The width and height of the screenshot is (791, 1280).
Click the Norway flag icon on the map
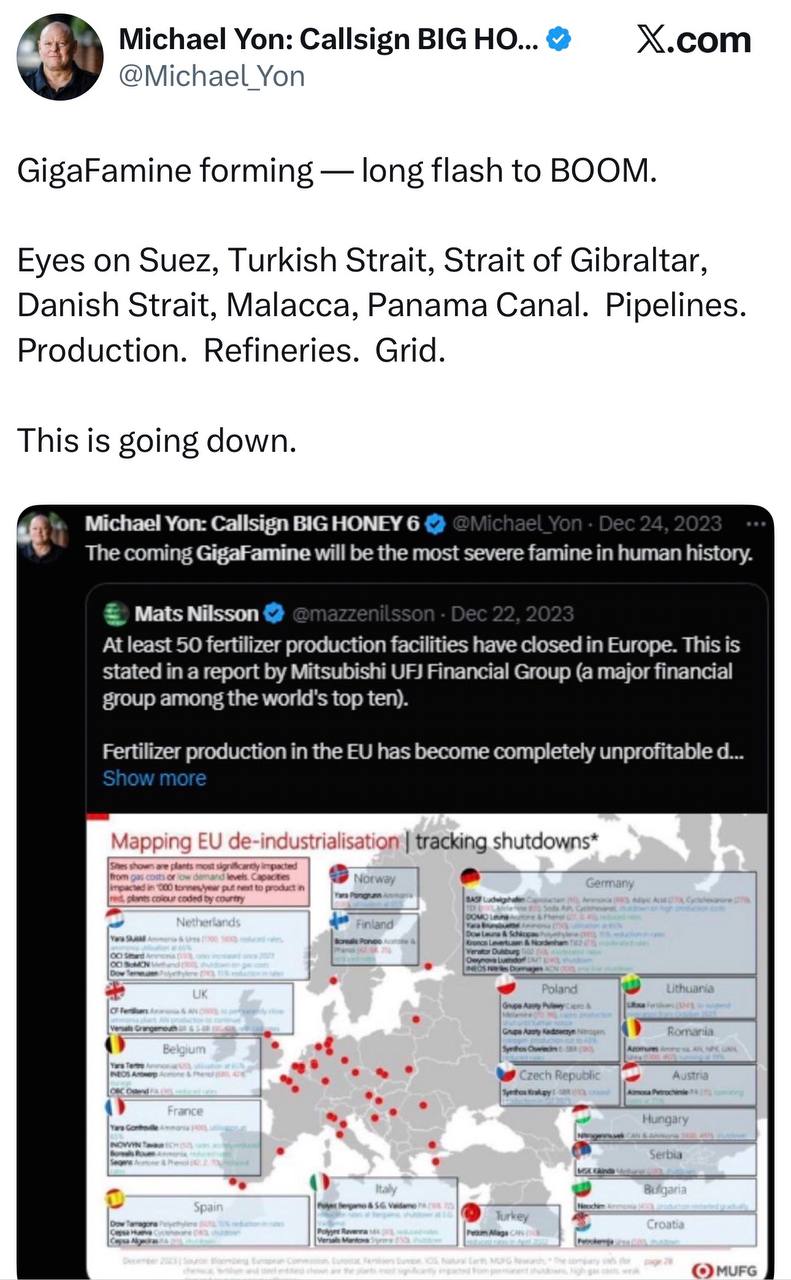pyautogui.click(x=338, y=871)
